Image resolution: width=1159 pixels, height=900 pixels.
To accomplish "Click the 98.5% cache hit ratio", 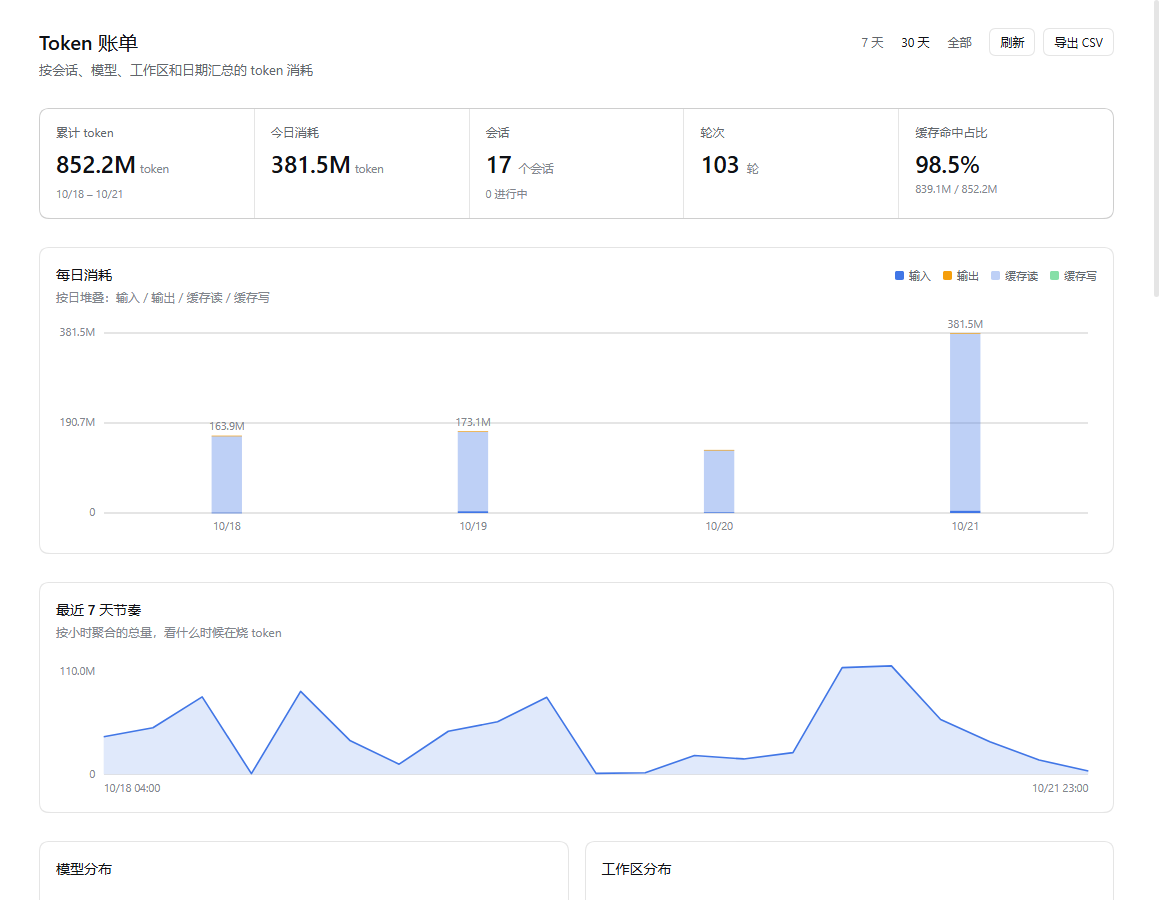I will pos(948,165).
